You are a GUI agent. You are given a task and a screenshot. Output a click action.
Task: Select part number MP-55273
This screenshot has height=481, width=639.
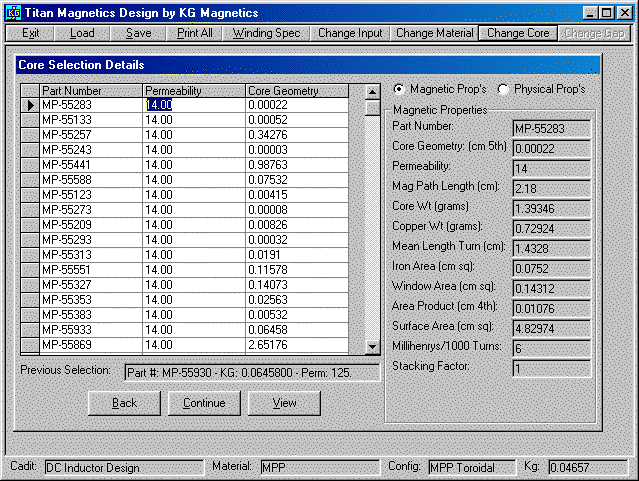[91, 210]
